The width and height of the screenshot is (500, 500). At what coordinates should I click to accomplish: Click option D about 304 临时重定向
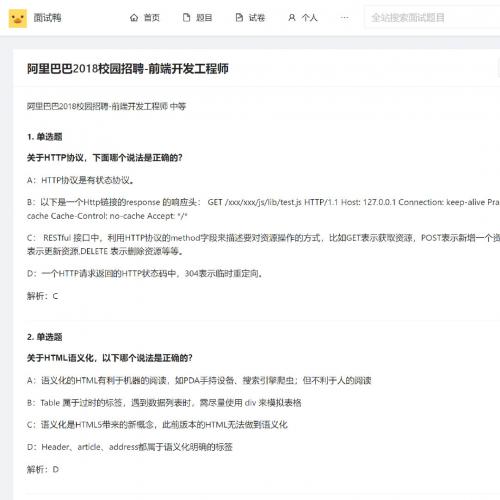click(145, 274)
